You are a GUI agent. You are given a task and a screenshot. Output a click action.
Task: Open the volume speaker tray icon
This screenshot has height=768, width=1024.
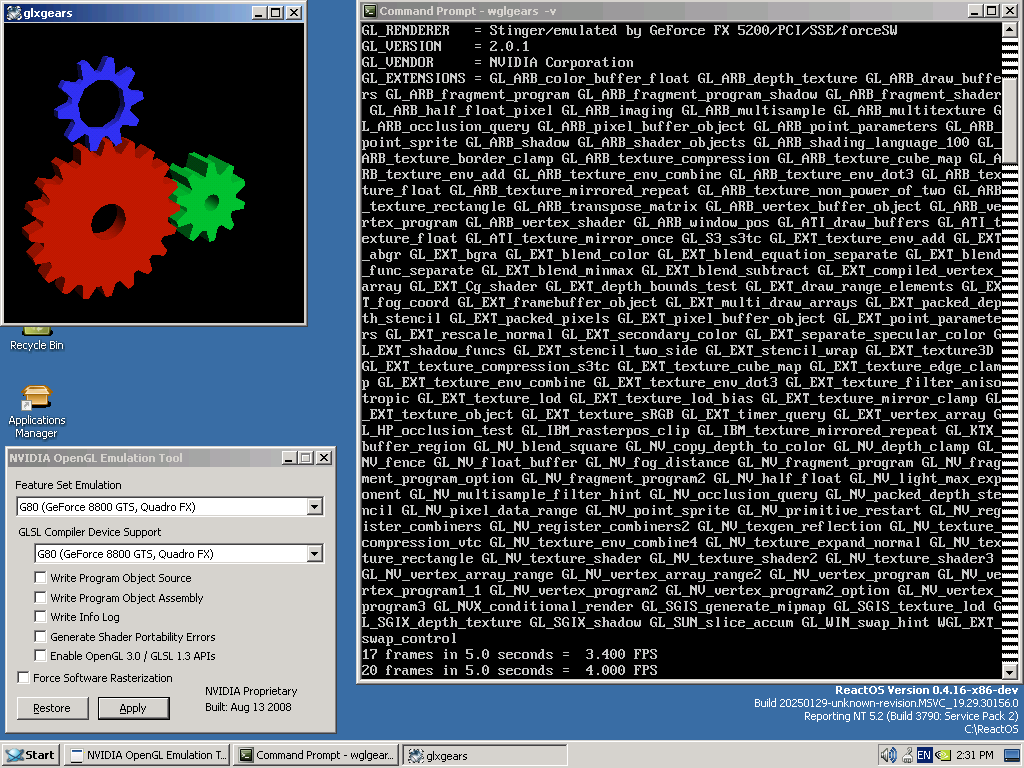tap(888, 755)
